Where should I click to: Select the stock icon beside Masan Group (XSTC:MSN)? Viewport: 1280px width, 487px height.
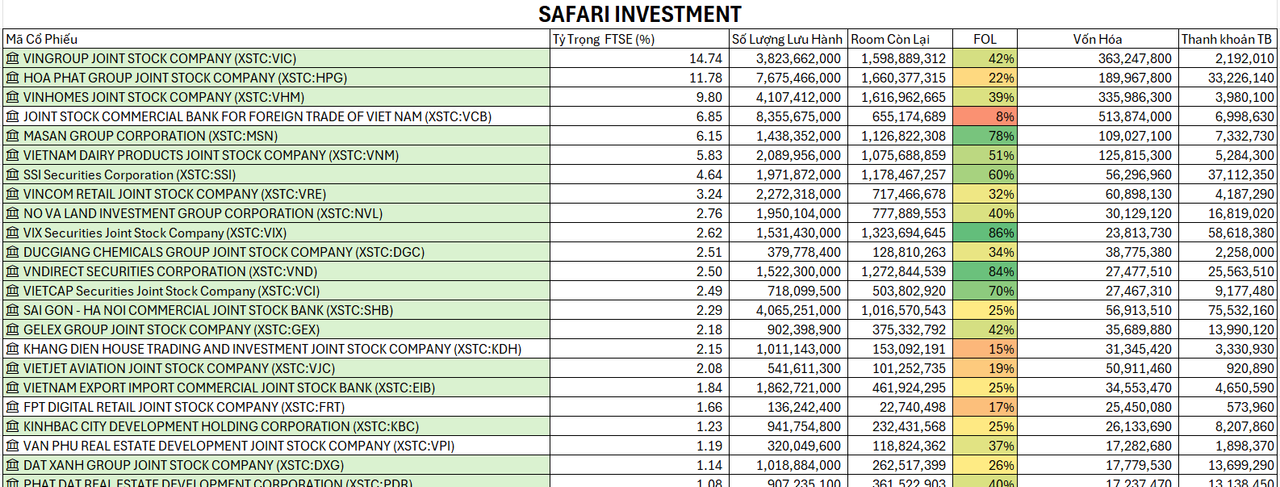coord(13,136)
